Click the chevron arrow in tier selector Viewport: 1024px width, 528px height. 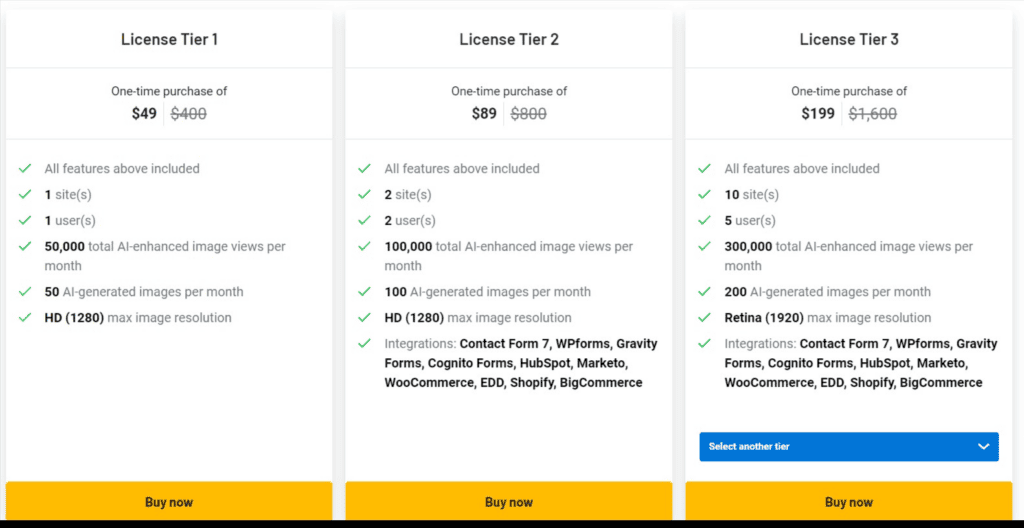coord(983,447)
